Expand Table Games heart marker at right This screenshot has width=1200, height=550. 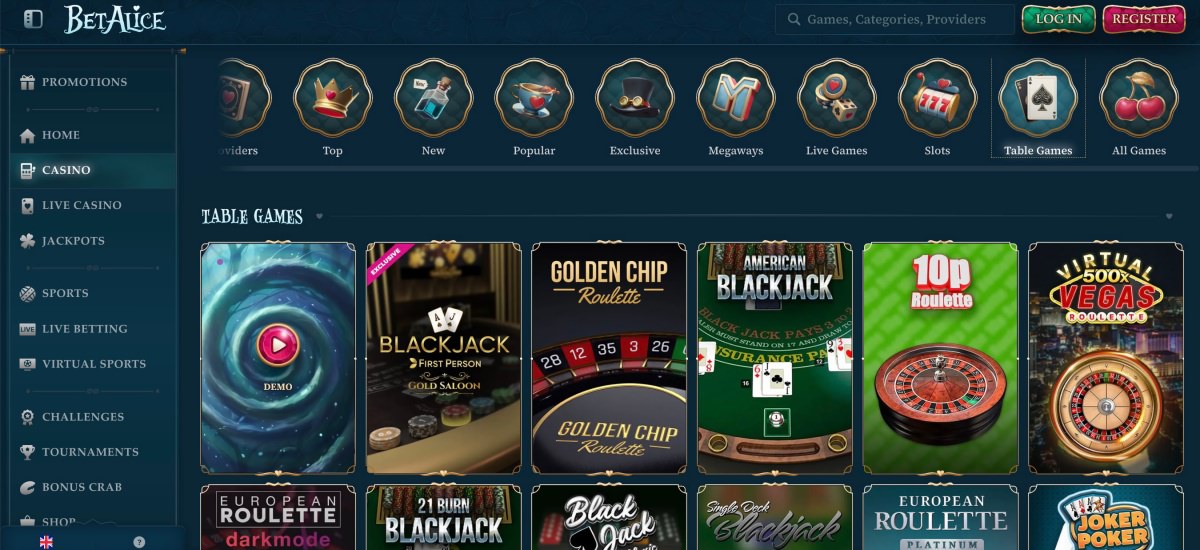(1170, 216)
